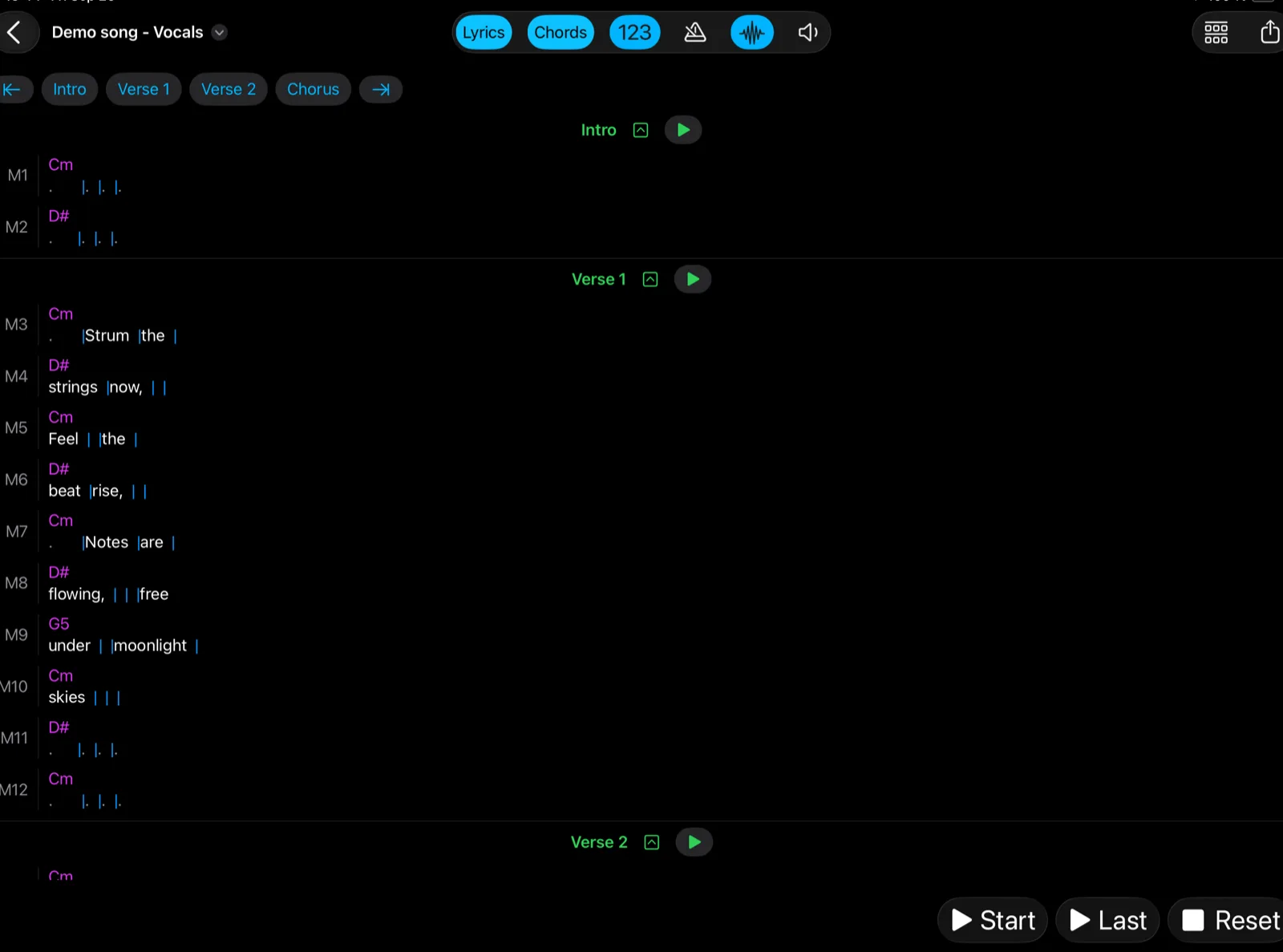Click the lyric word 'beat'
Image resolution: width=1283 pixels, height=952 pixels.
pyautogui.click(x=64, y=491)
